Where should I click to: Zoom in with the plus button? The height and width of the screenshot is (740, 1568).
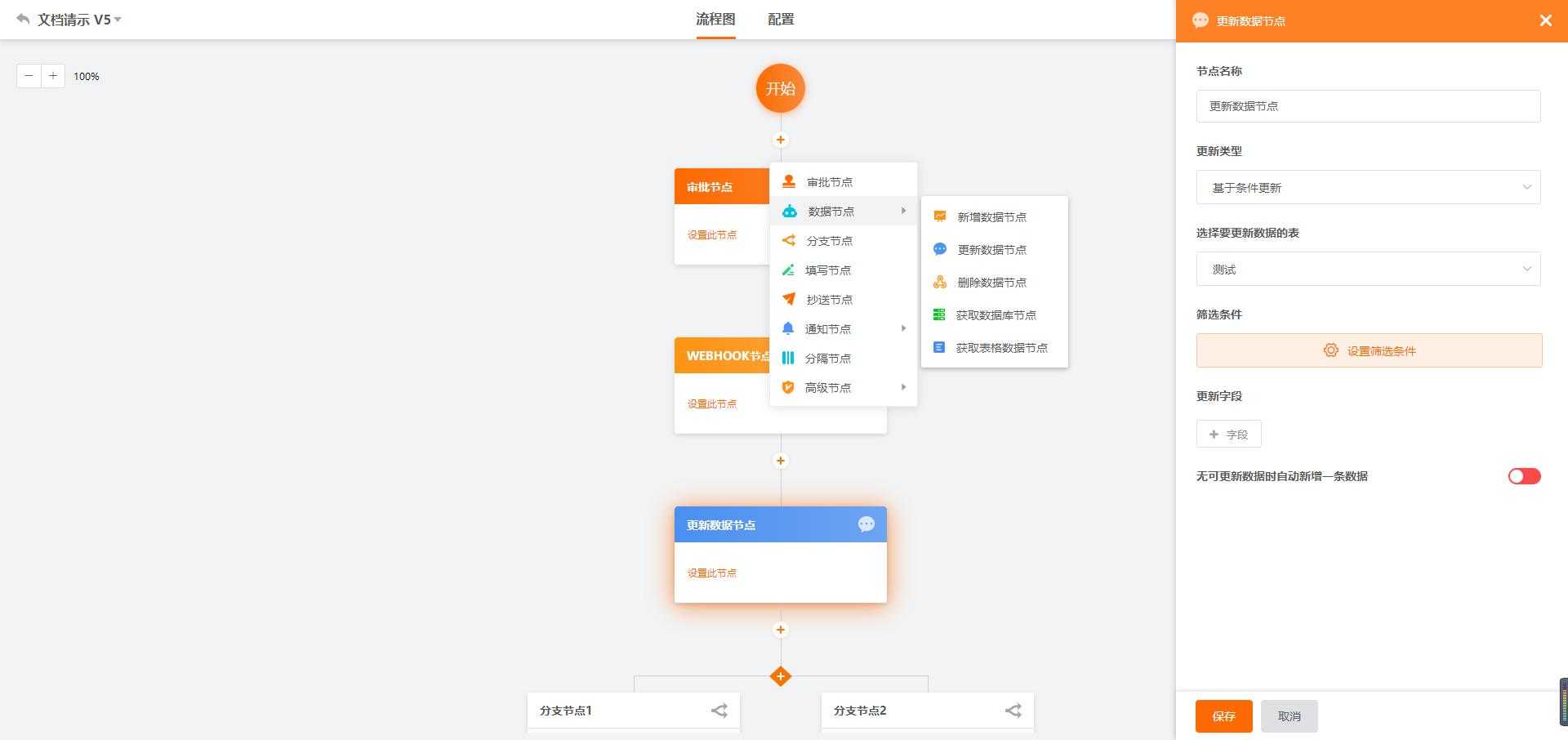pyautogui.click(x=53, y=76)
